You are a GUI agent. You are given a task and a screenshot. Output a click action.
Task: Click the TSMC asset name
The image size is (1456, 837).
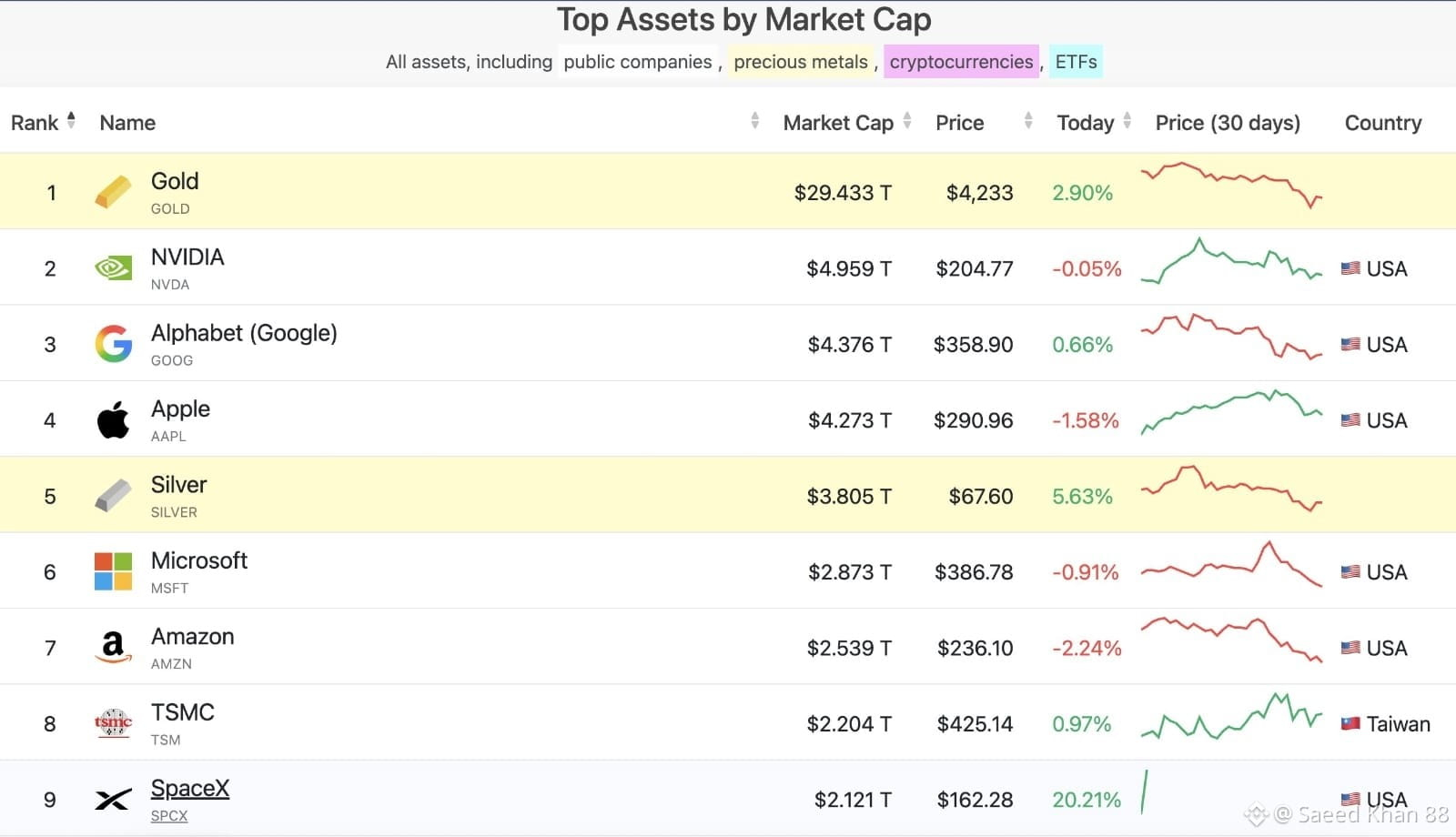[183, 712]
